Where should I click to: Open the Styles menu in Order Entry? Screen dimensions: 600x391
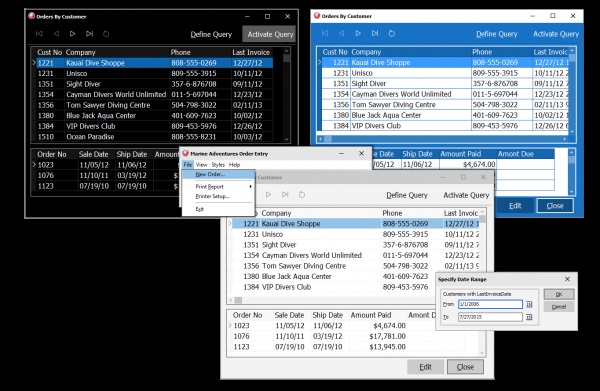(218, 165)
